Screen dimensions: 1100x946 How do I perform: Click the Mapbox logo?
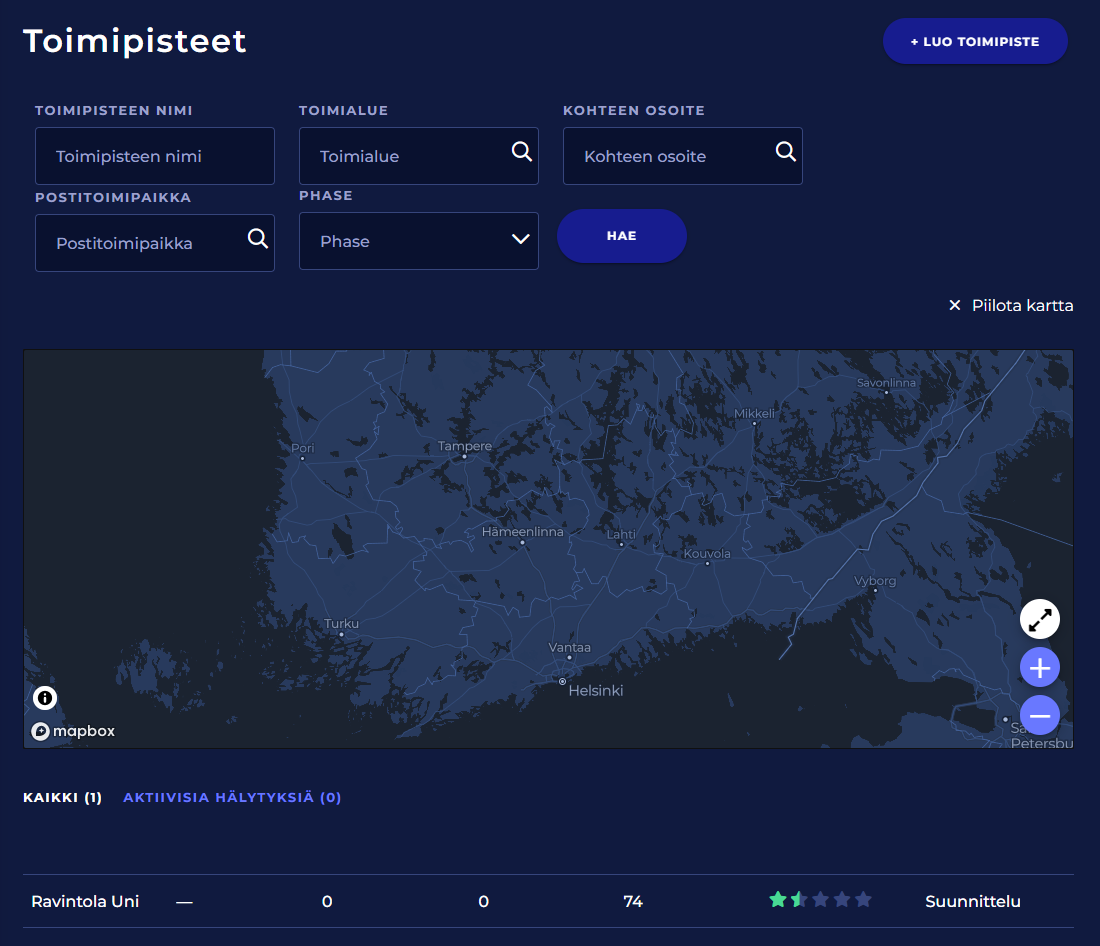click(73, 731)
